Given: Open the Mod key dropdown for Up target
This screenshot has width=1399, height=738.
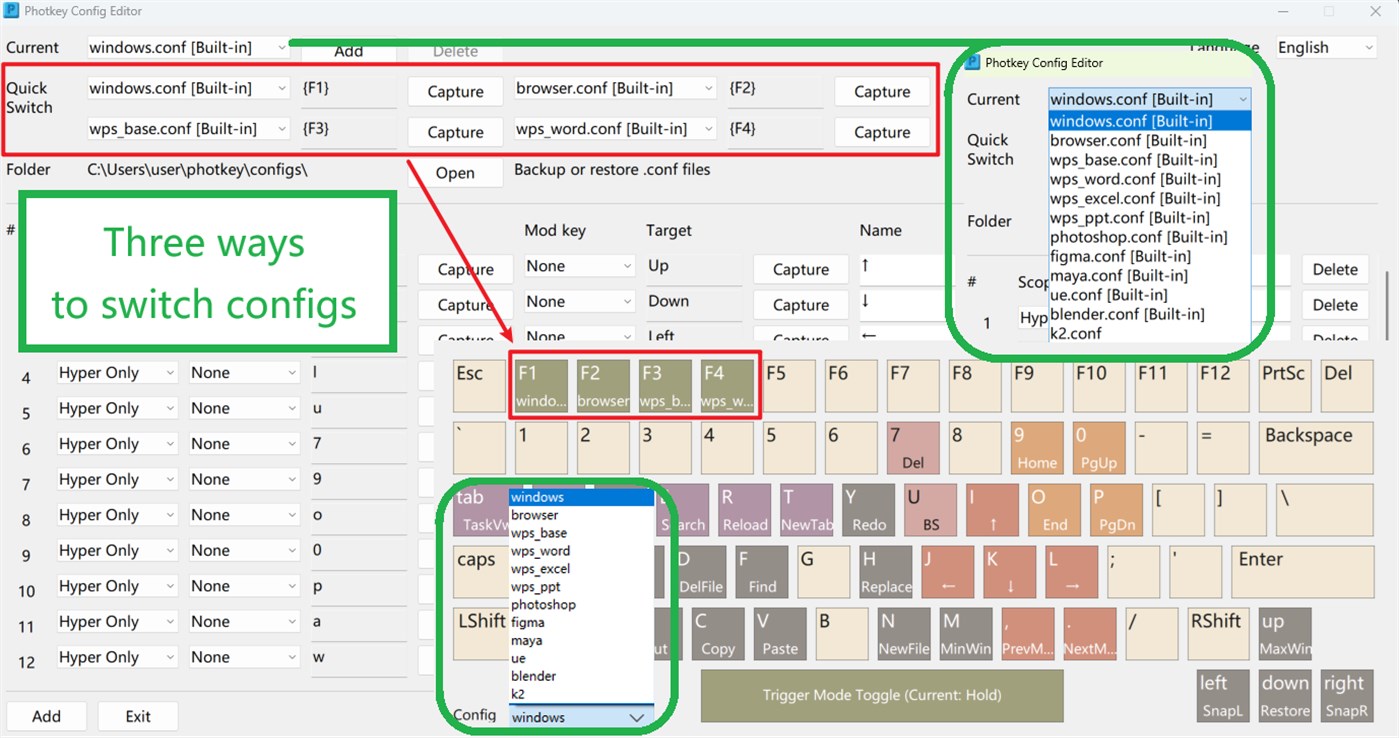Looking at the screenshot, I should pyautogui.click(x=579, y=266).
